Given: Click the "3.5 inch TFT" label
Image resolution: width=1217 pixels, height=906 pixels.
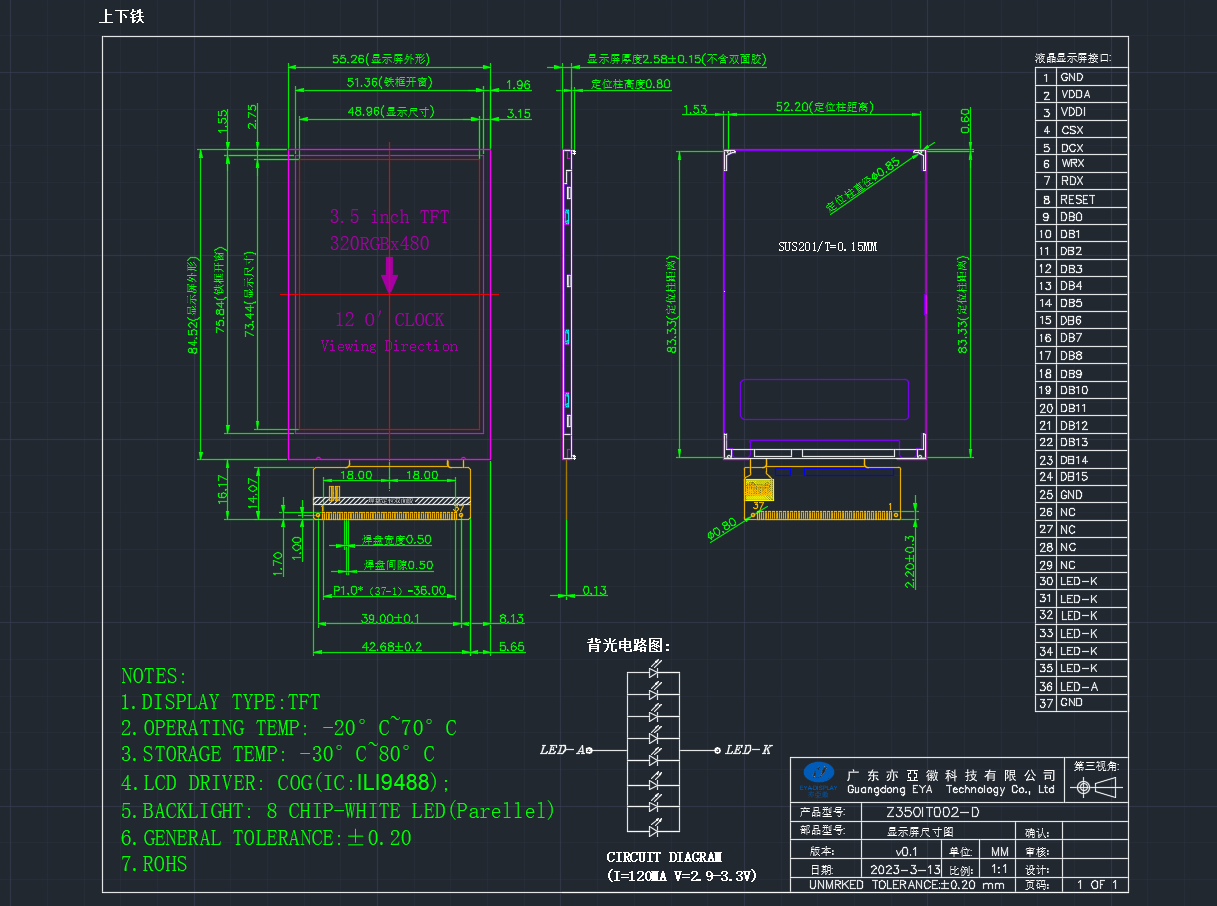Looking at the screenshot, I should 390,217.
